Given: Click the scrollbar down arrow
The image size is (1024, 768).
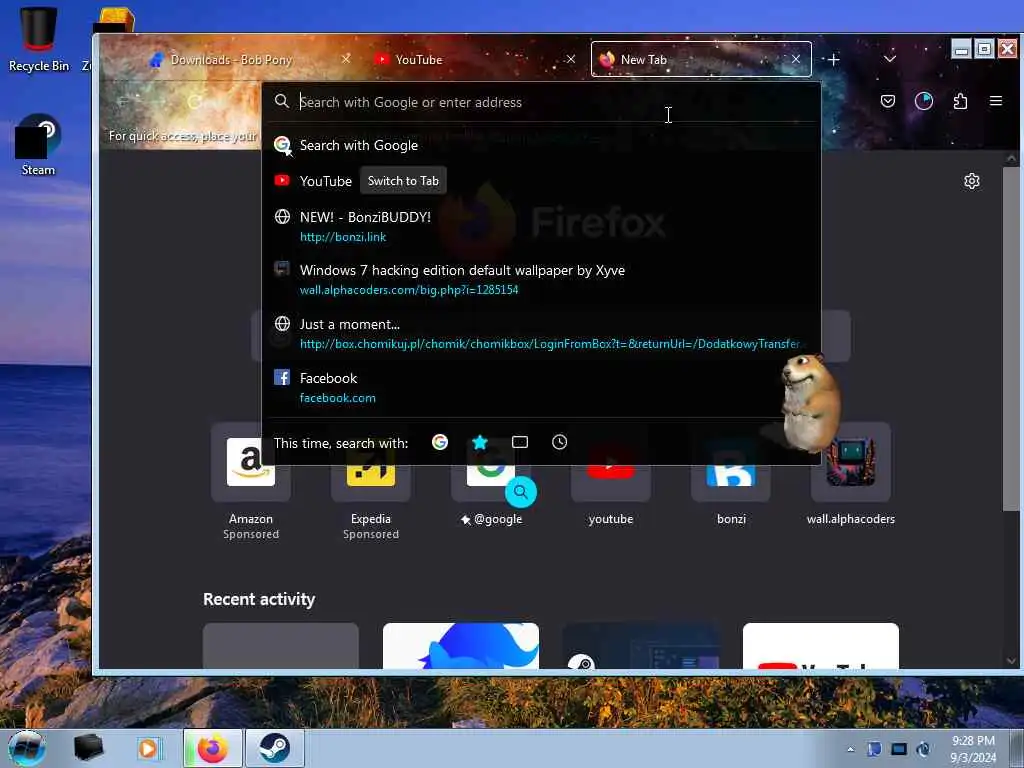Looking at the screenshot, I should click(1011, 660).
